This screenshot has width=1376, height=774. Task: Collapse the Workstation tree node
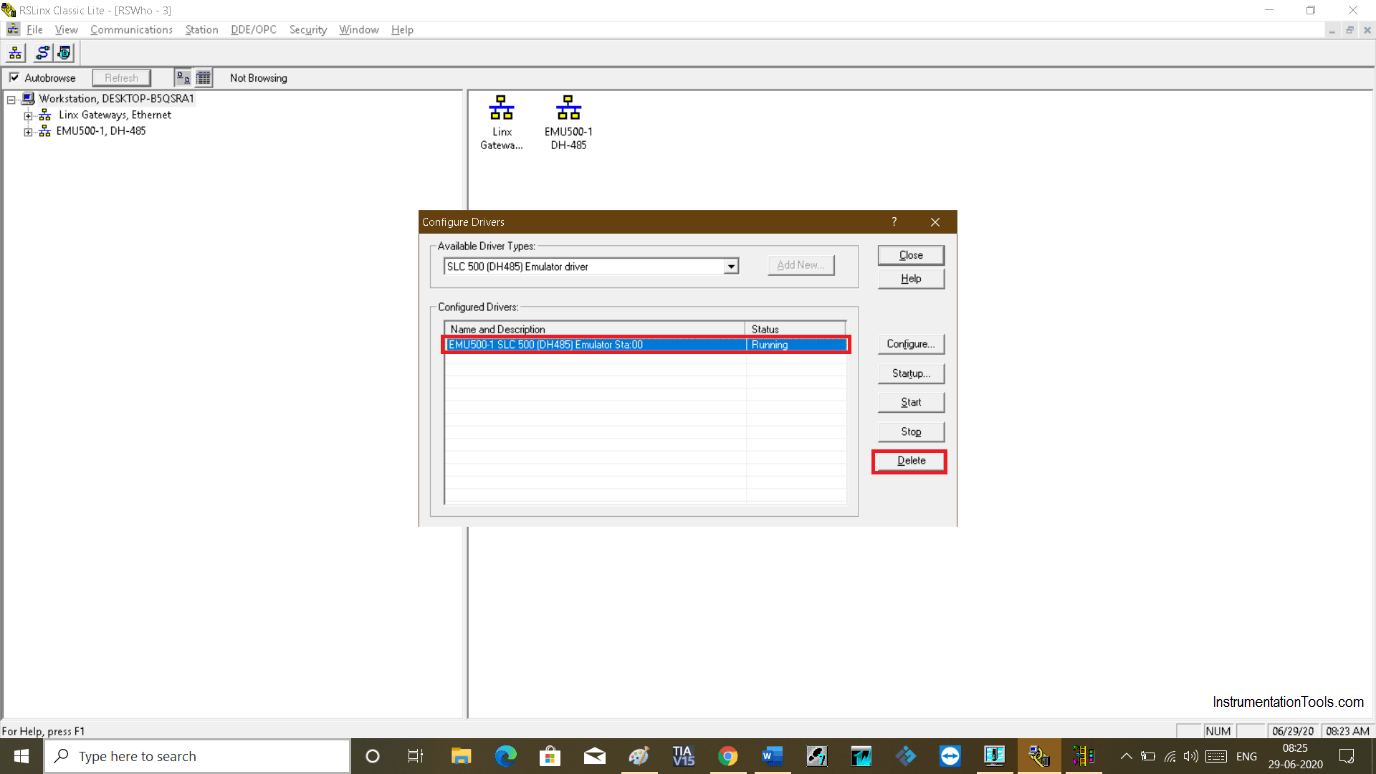[12, 99]
